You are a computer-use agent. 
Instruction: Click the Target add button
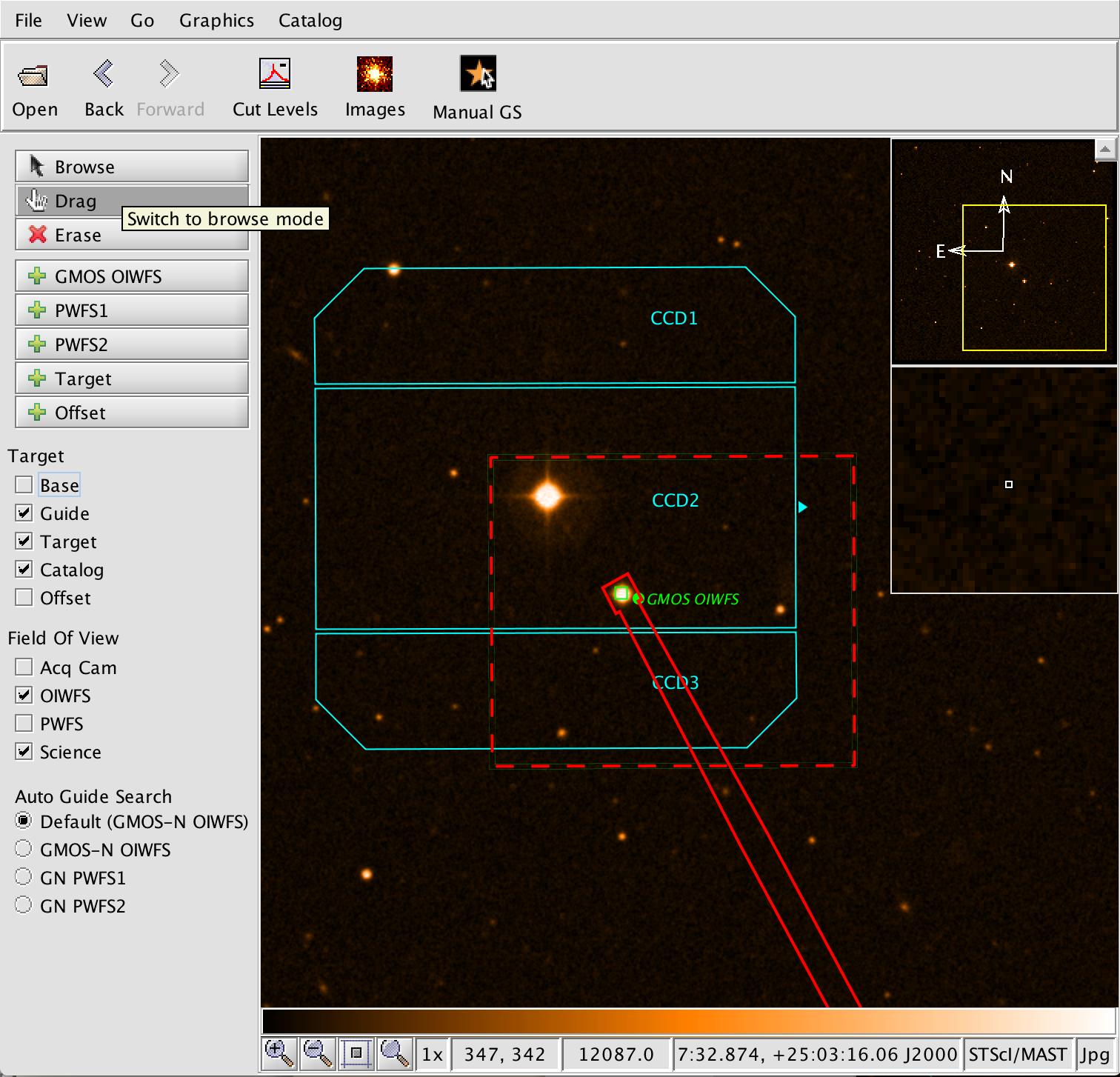(x=132, y=379)
